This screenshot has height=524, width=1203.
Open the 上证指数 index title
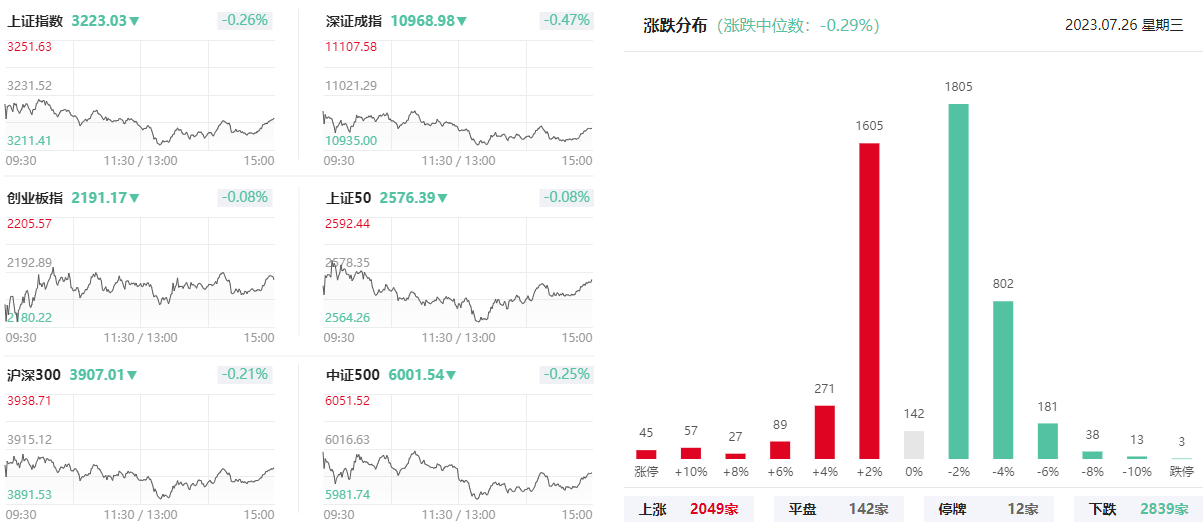click(35, 21)
